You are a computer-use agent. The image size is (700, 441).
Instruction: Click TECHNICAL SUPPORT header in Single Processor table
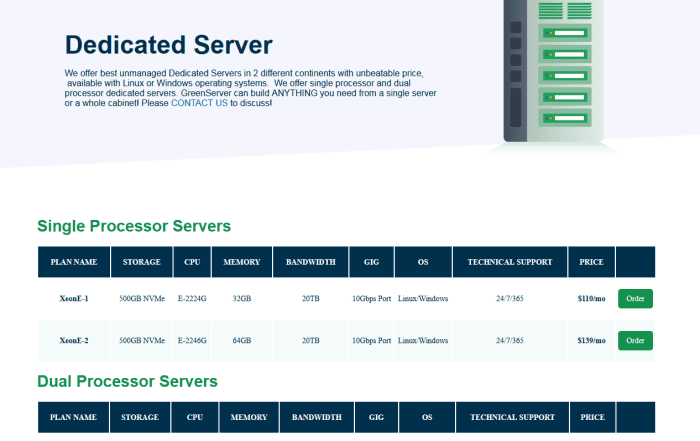pos(509,262)
